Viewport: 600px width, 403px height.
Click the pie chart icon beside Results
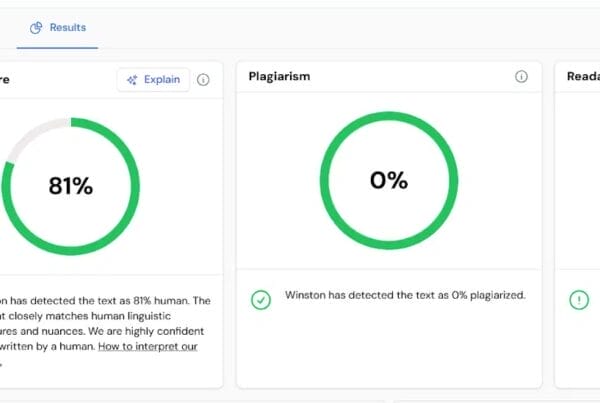pyautogui.click(x=35, y=27)
